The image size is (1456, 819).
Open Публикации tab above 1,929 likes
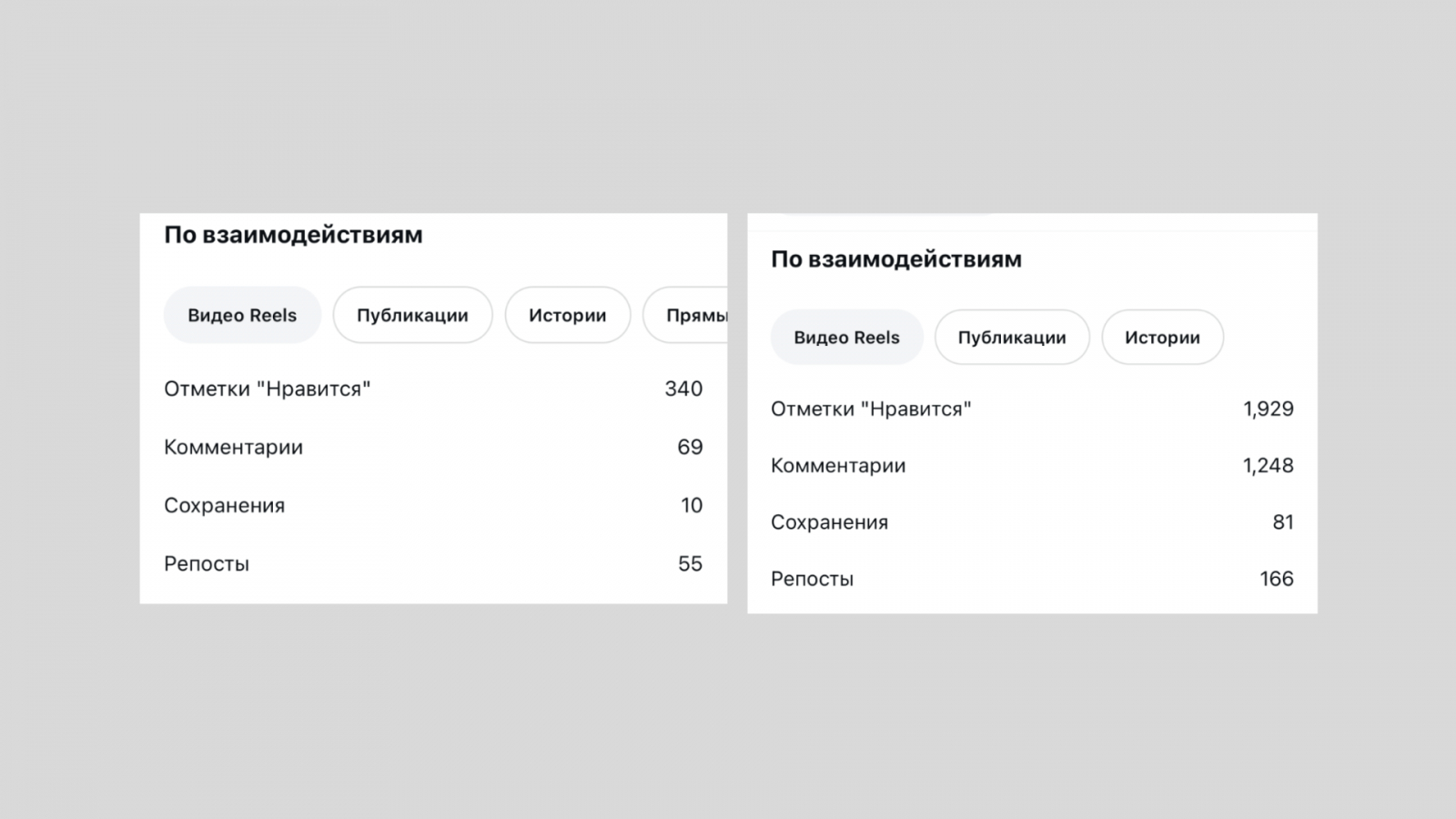[x=1012, y=338]
